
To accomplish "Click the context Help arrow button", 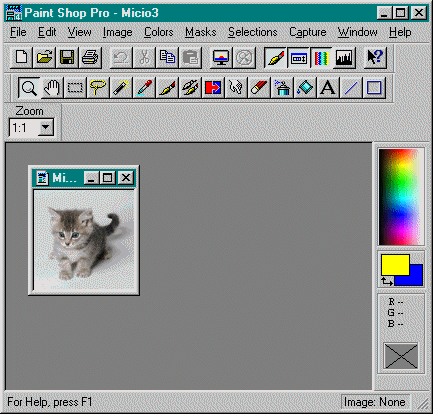I will tap(375, 58).
